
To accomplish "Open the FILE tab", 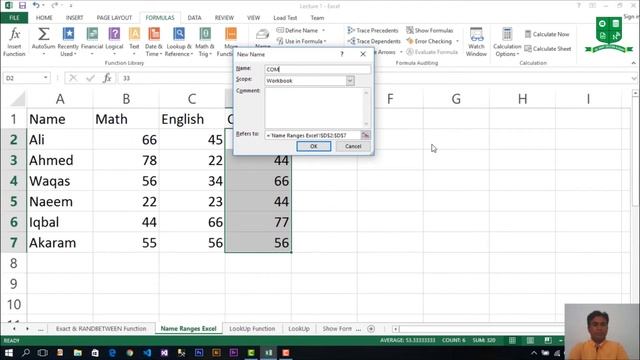I will pyautogui.click(x=14, y=18).
